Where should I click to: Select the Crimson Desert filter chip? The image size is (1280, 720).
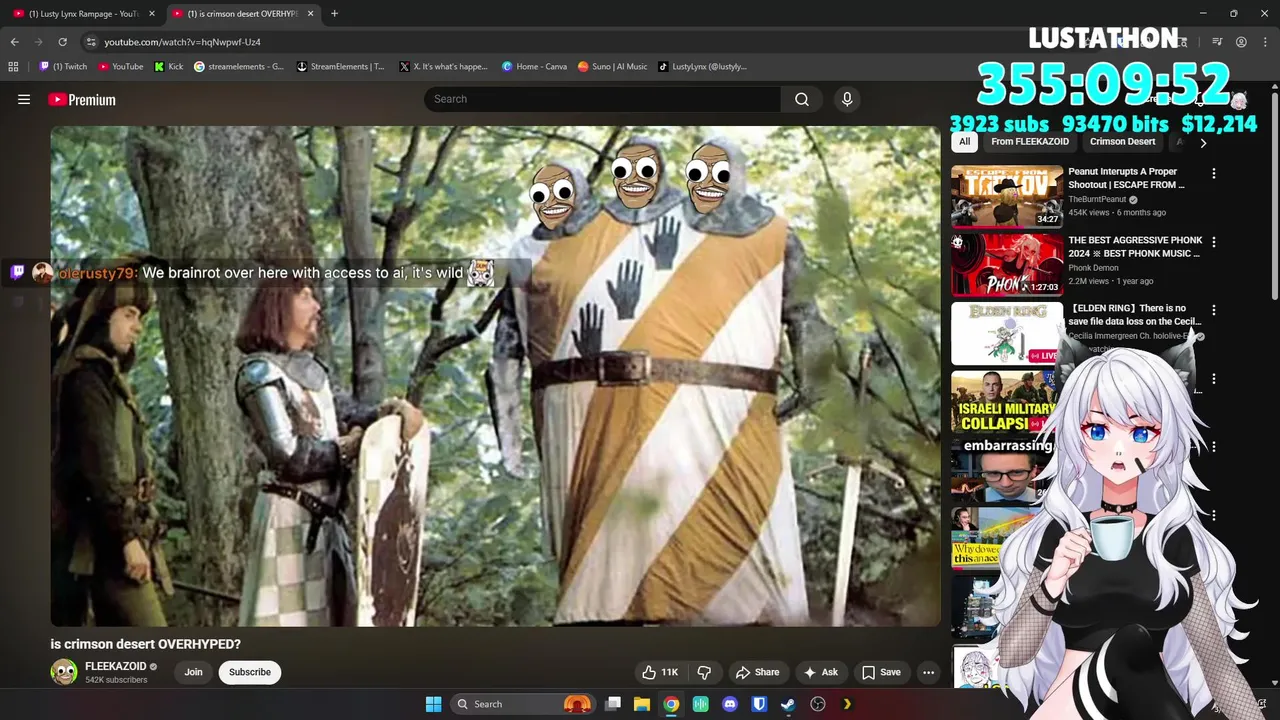[x=1122, y=142]
